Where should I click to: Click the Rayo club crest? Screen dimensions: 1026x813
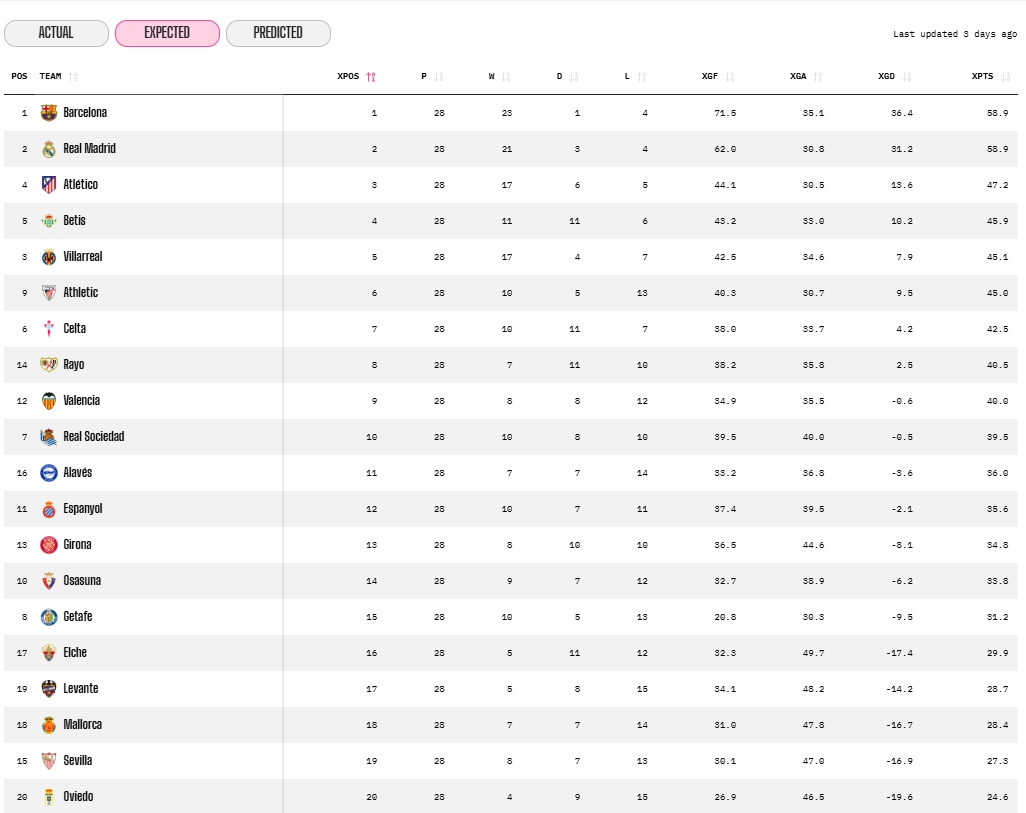47,364
